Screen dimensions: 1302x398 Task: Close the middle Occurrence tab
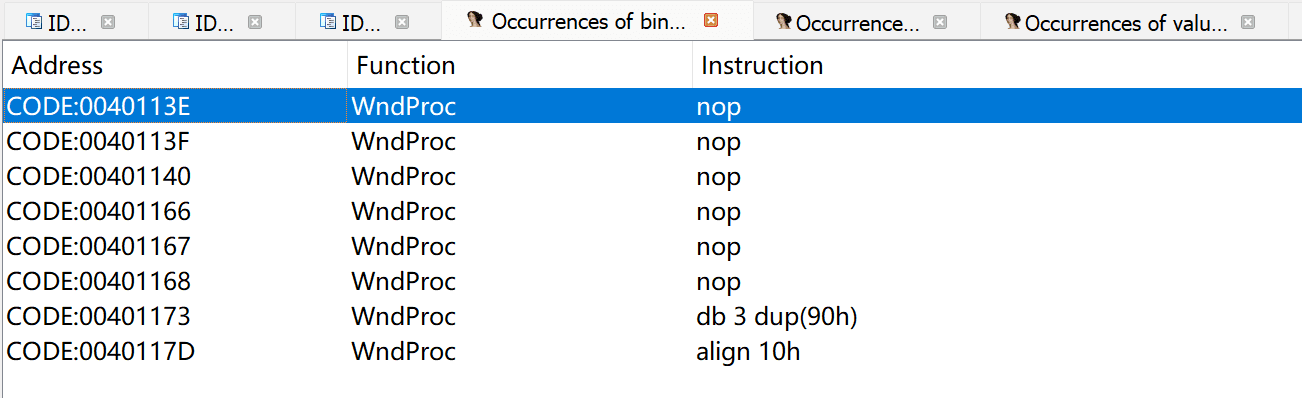[939, 22]
